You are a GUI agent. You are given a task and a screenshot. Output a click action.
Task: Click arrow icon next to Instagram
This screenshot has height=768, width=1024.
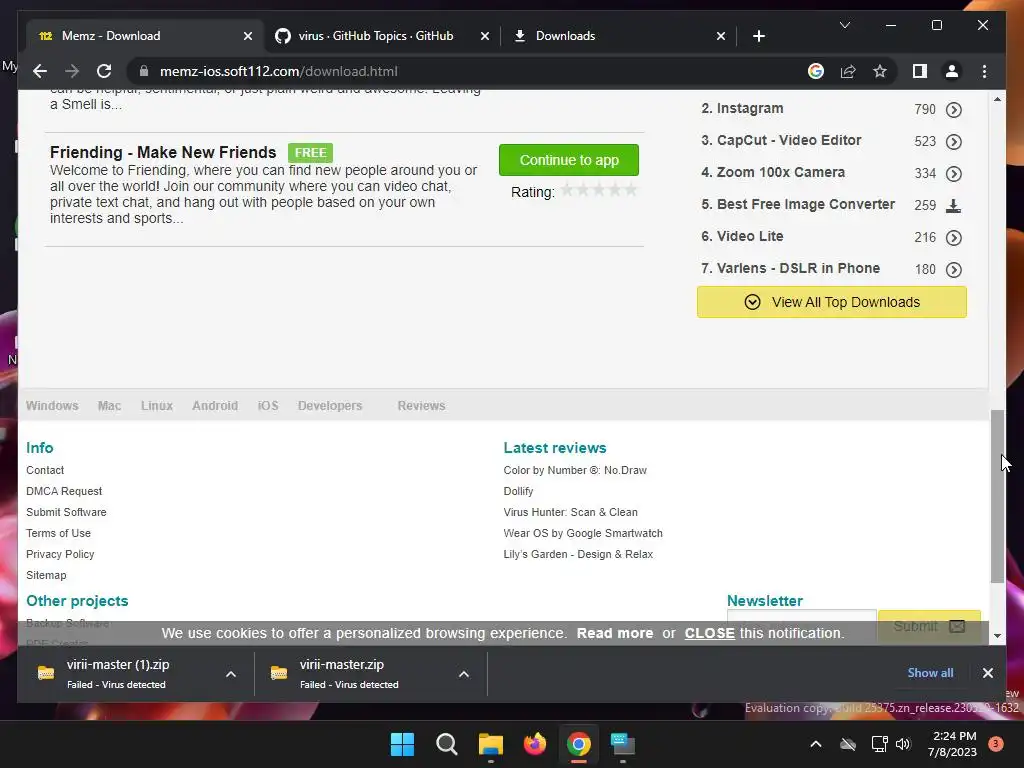point(953,110)
